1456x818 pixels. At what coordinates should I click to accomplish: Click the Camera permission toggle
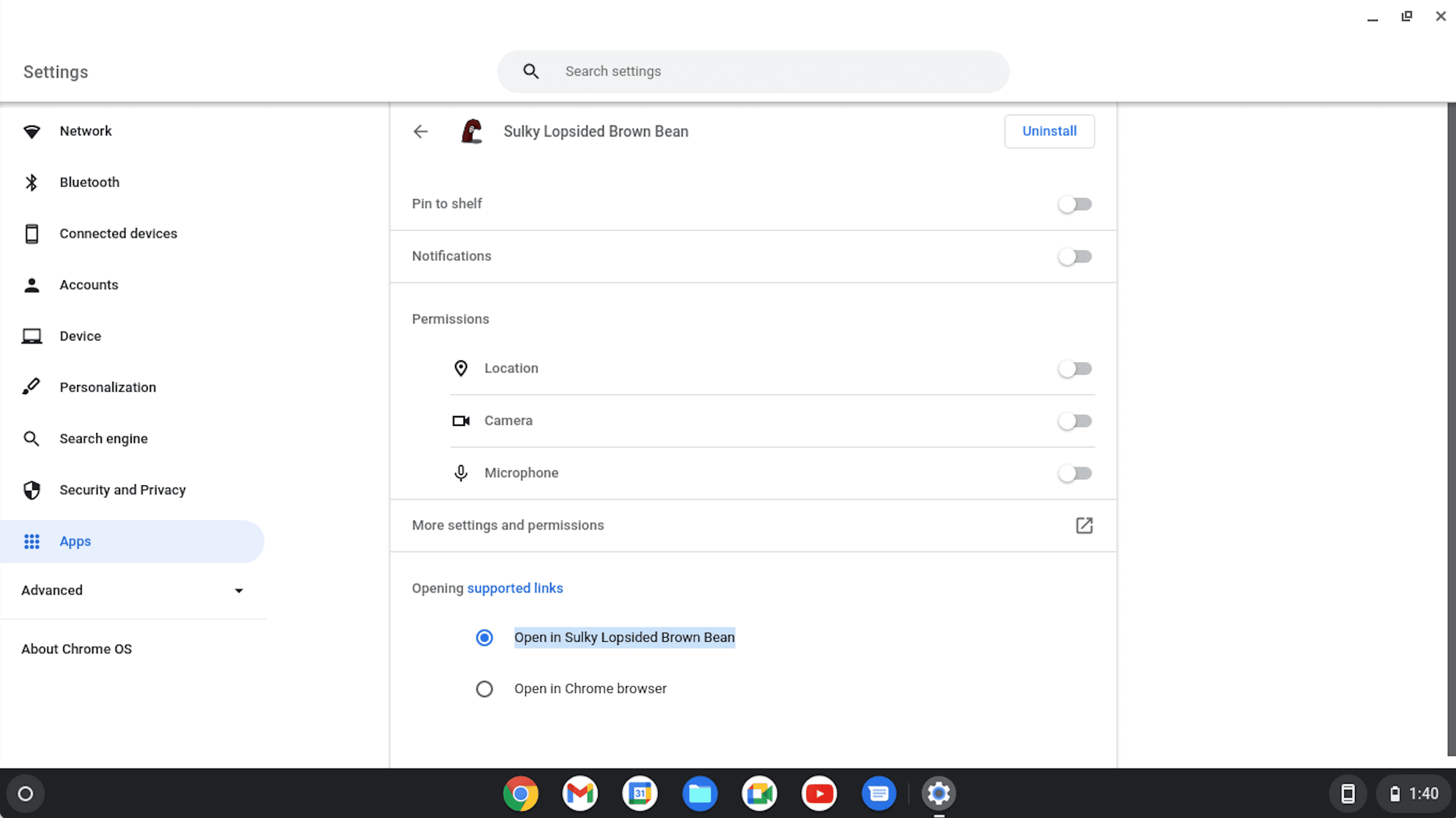pos(1075,420)
